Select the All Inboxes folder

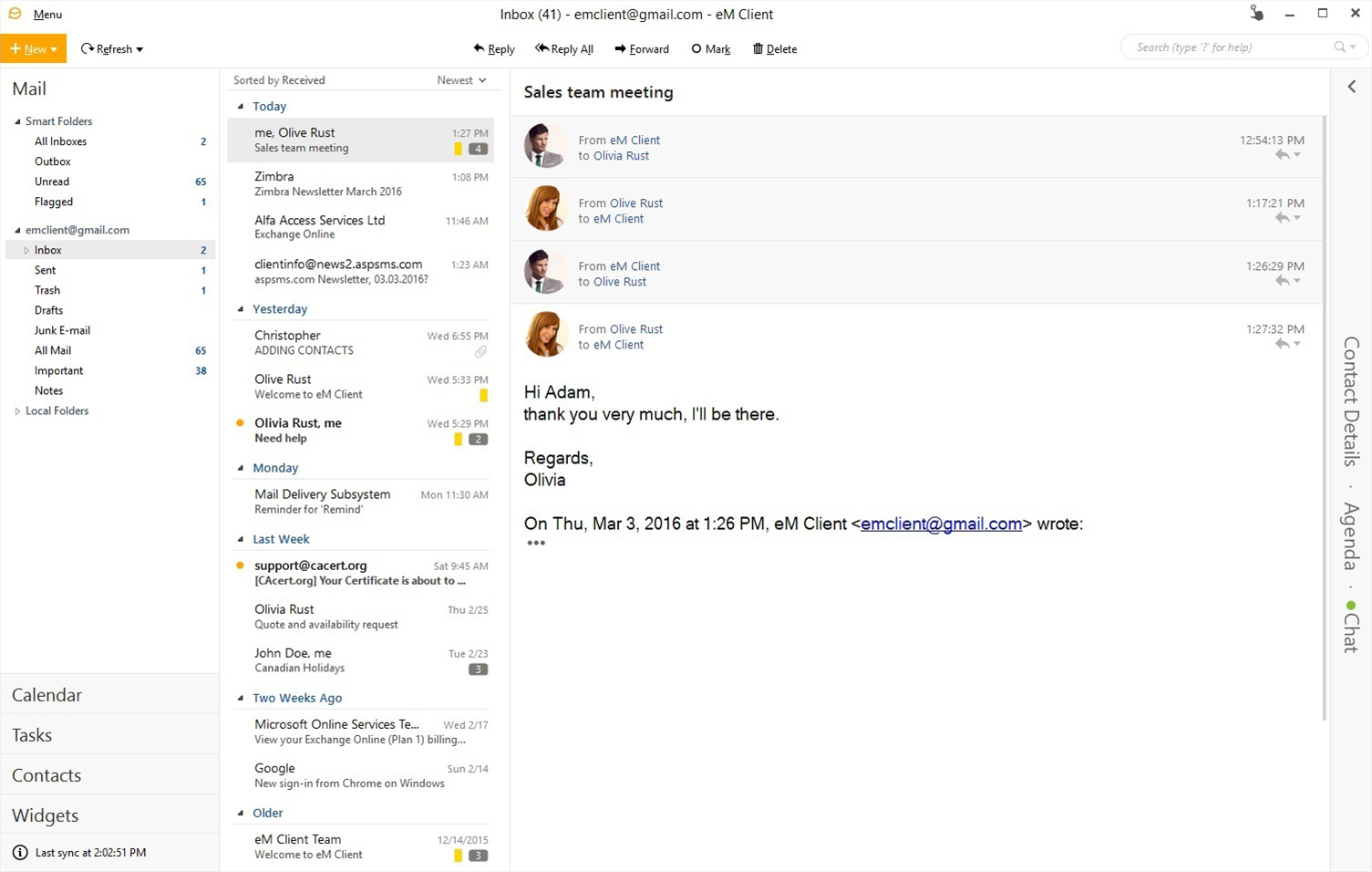60,141
